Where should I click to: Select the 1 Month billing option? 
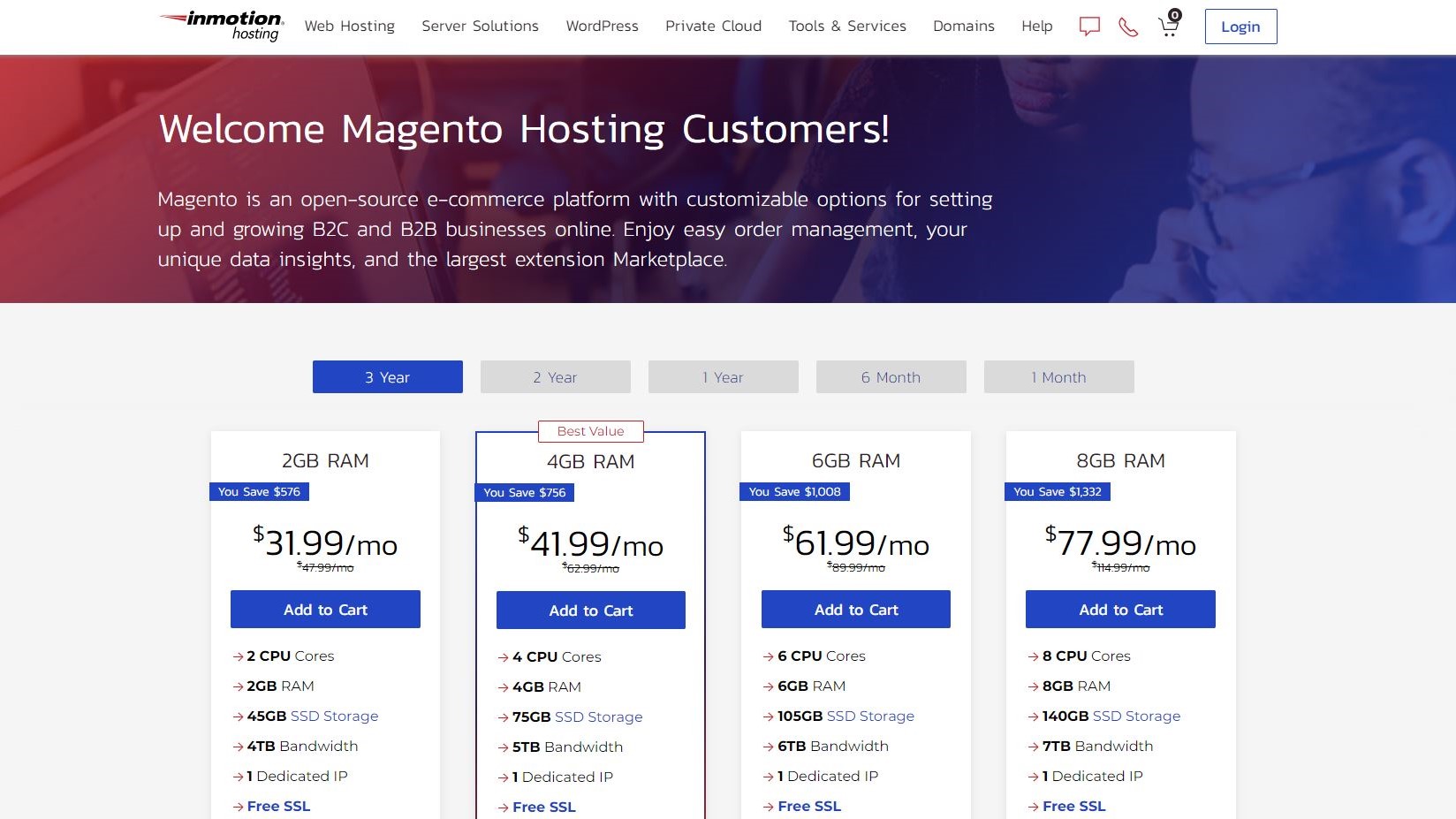pyautogui.click(x=1058, y=376)
